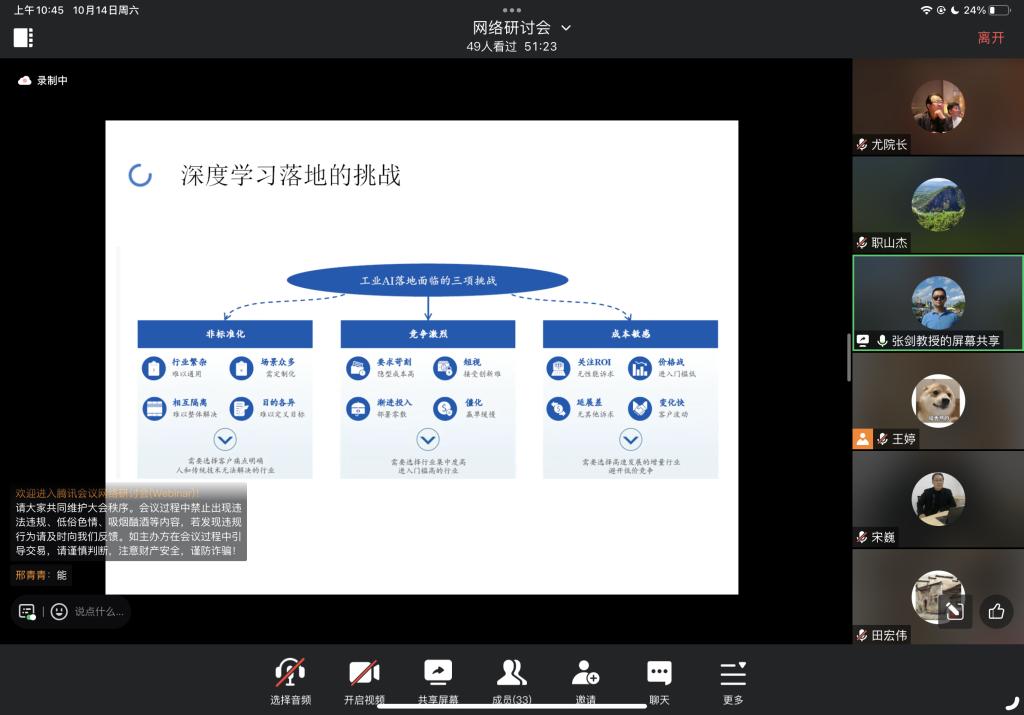This screenshot has height=715, width=1024.
Task: Click the down chevron under 非标准化 column
Action: pyautogui.click(x=225, y=439)
